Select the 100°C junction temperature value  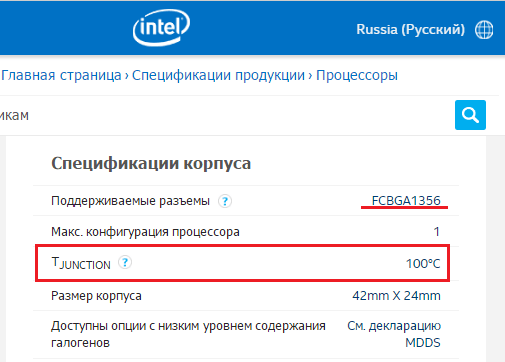pyautogui.click(x=423, y=264)
